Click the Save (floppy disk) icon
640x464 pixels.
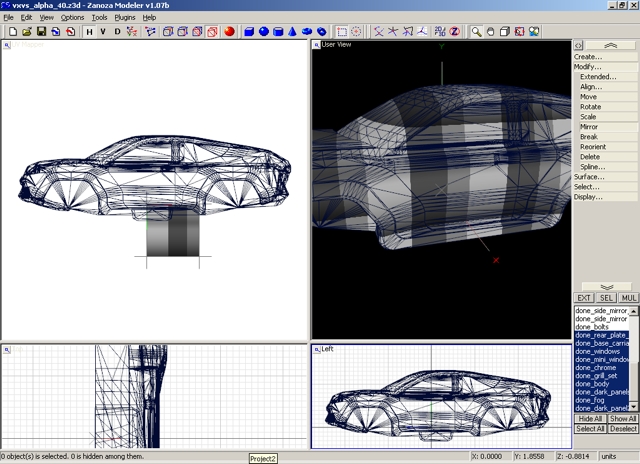(x=42, y=32)
